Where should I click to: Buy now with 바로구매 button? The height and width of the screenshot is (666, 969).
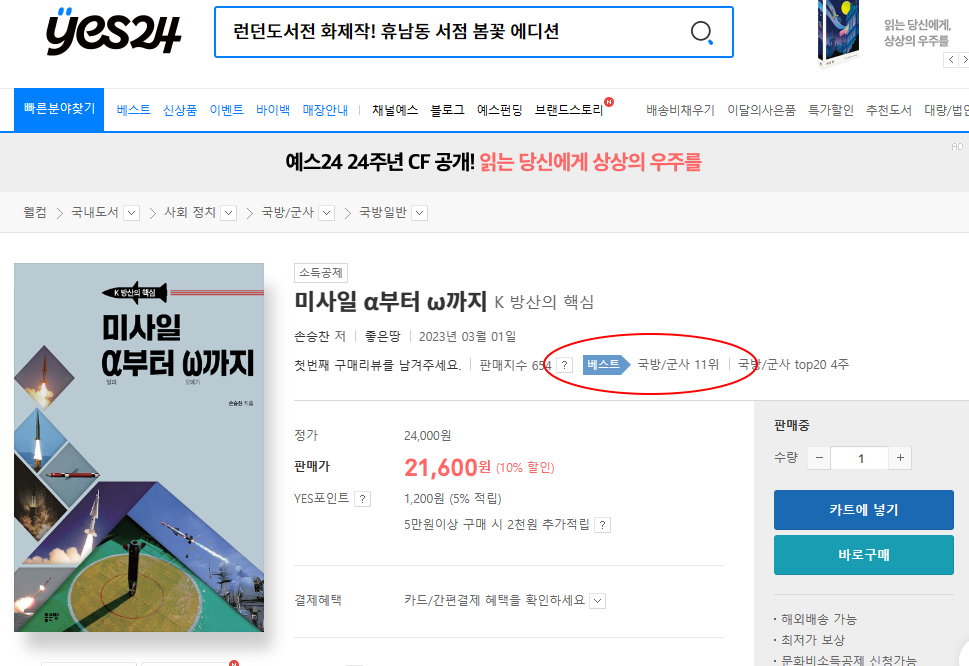(x=863, y=555)
